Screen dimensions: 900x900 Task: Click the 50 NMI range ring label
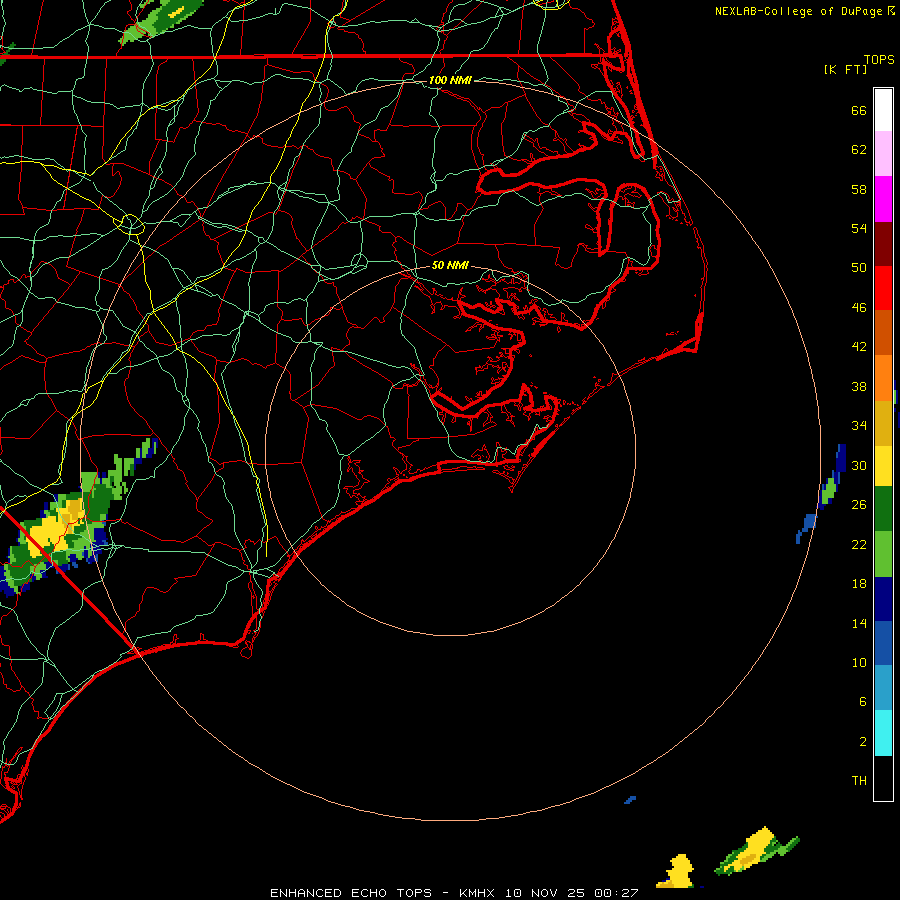point(450,265)
